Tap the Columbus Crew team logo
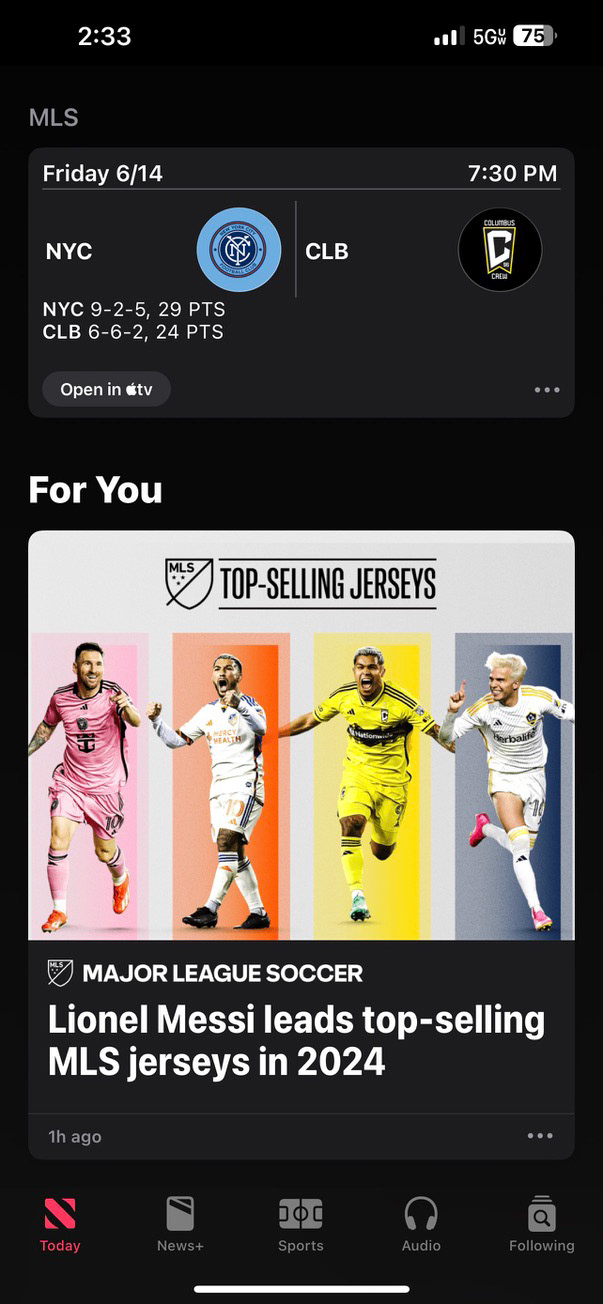The image size is (603, 1304). pyautogui.click(x=500, y=249)
